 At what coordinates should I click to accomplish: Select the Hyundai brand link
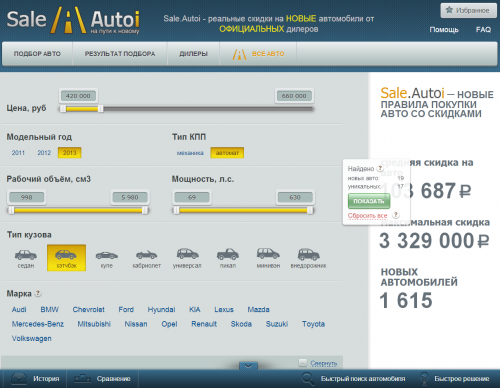click(x=161, y=310)
